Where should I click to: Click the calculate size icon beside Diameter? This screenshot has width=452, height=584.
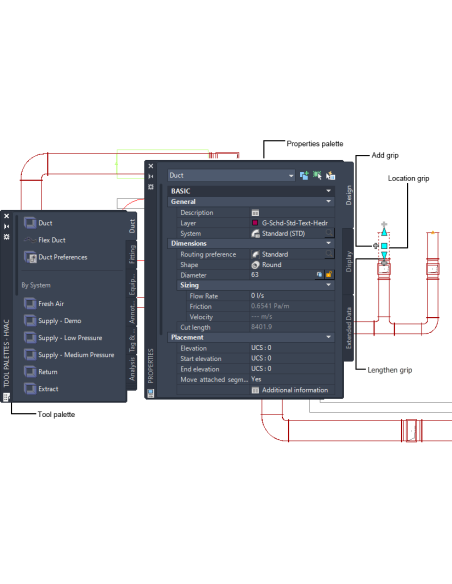pyautogui.click(x=319, y=275)
